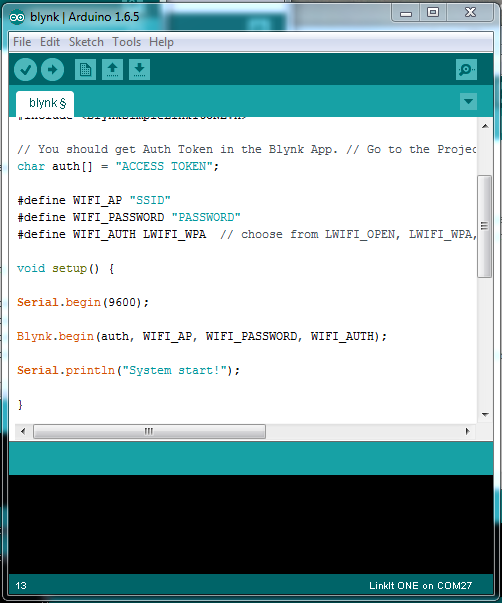Click the black console output area
The height and width of the screenshot is (603, 502).
point(251,524)
